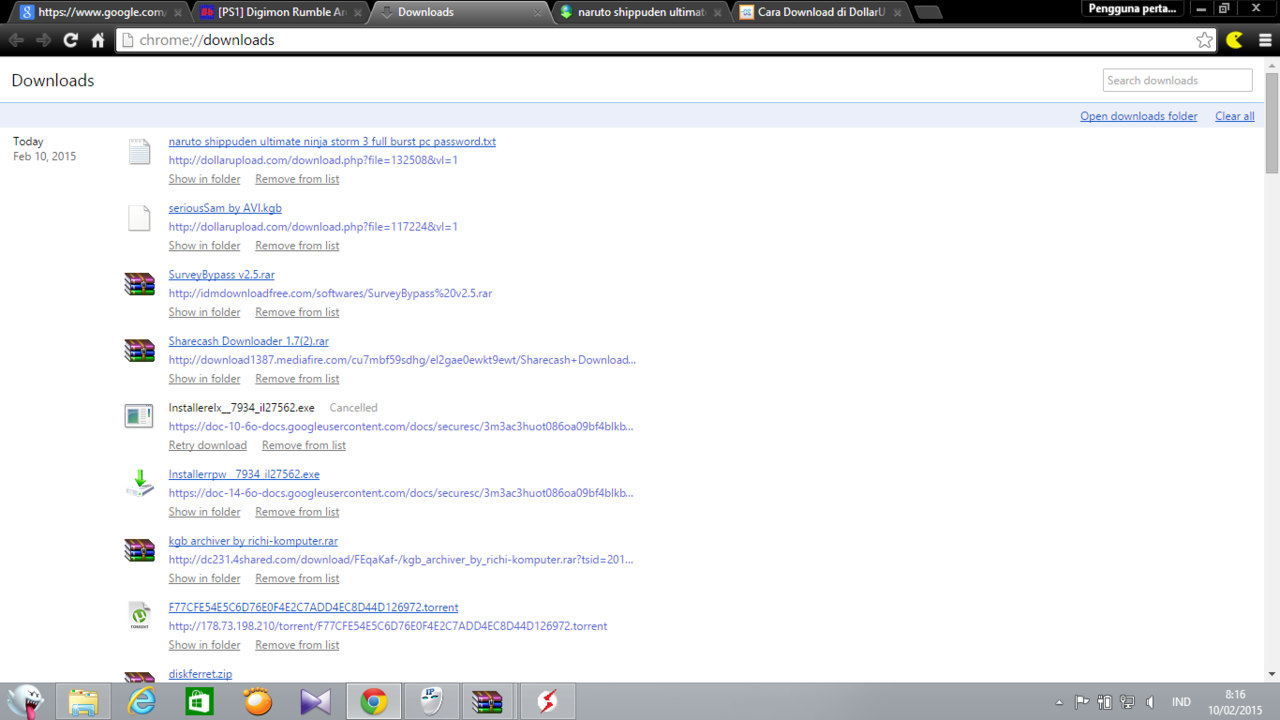Open seriousSam by AVI.kgb link
Screen dimensions: 1280x720
pyautogui.click(x=225, y=208)
